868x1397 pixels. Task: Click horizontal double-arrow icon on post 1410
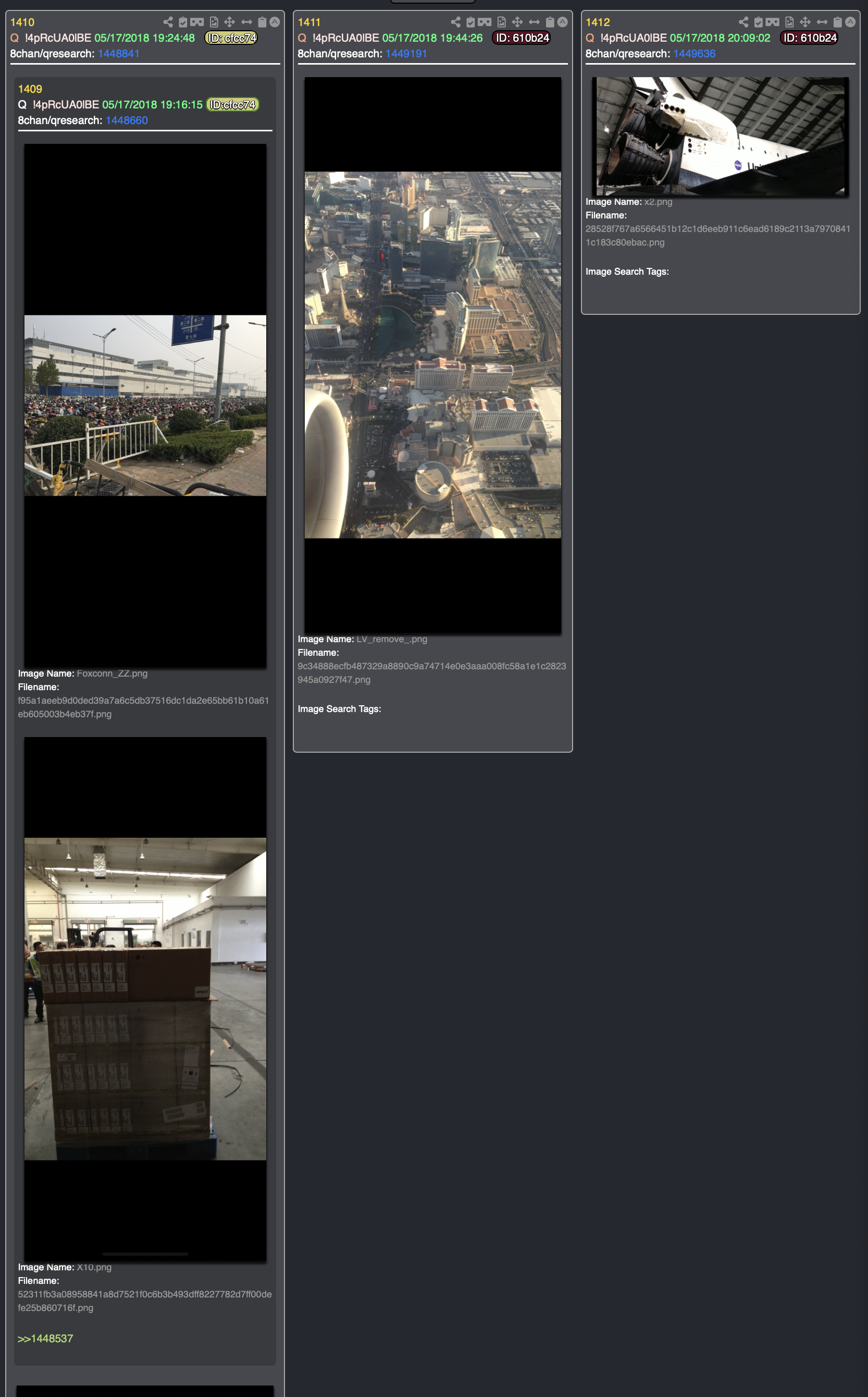coord(246,22)
